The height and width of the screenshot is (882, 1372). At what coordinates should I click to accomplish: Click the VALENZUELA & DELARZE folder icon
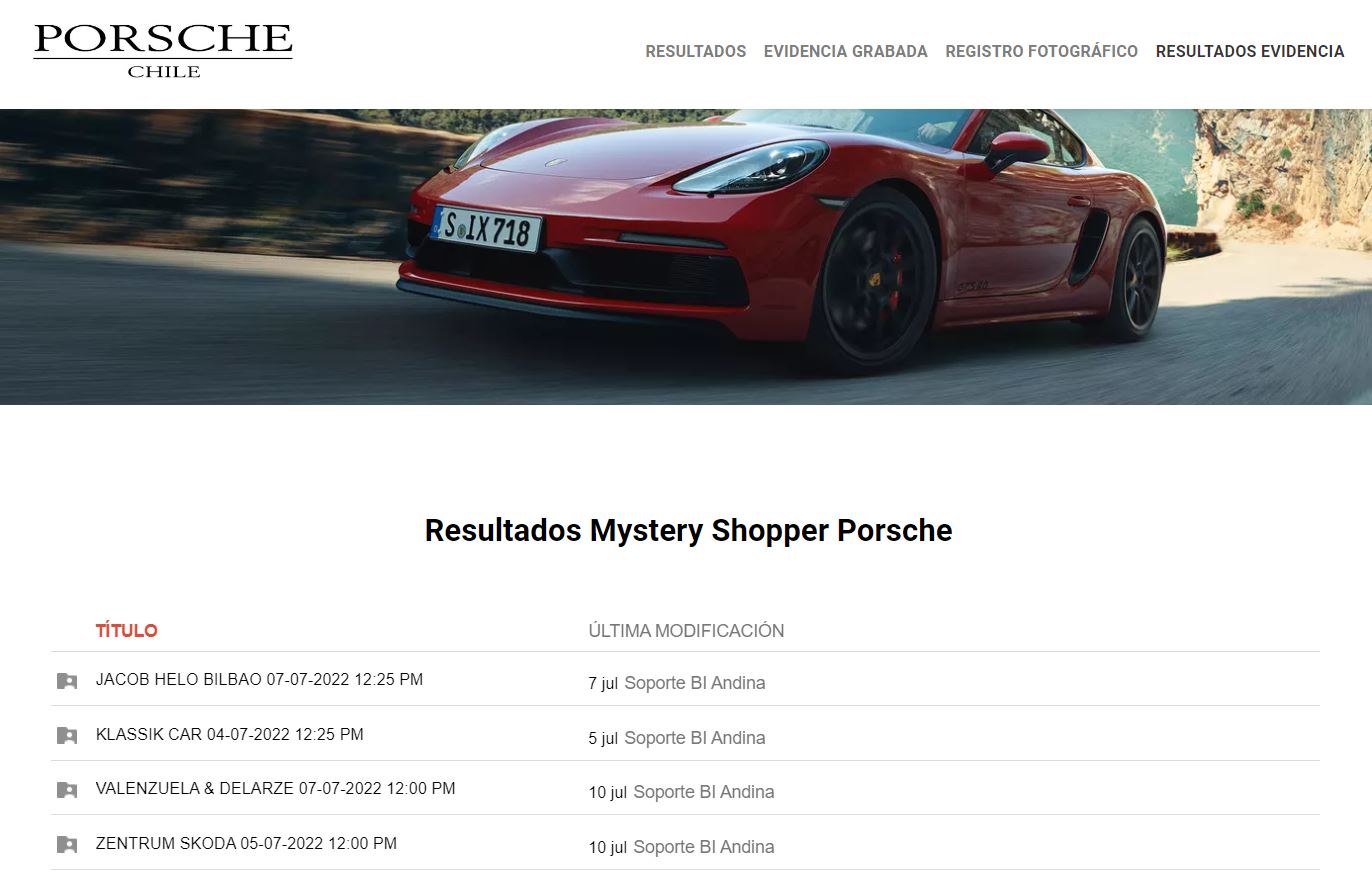pyautogui.click(x=67, y=790)
